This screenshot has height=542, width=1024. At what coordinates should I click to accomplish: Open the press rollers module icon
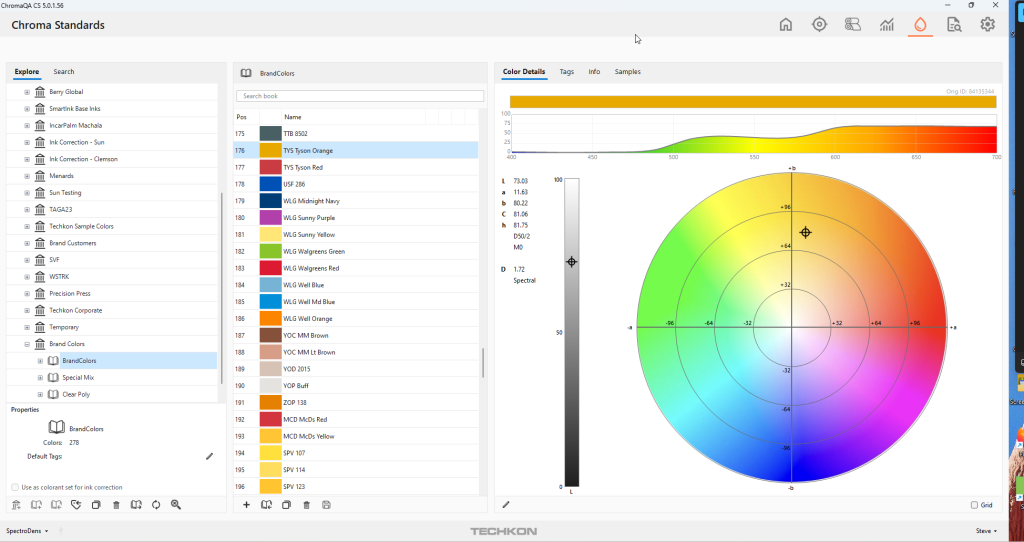[x=852, y=25]
